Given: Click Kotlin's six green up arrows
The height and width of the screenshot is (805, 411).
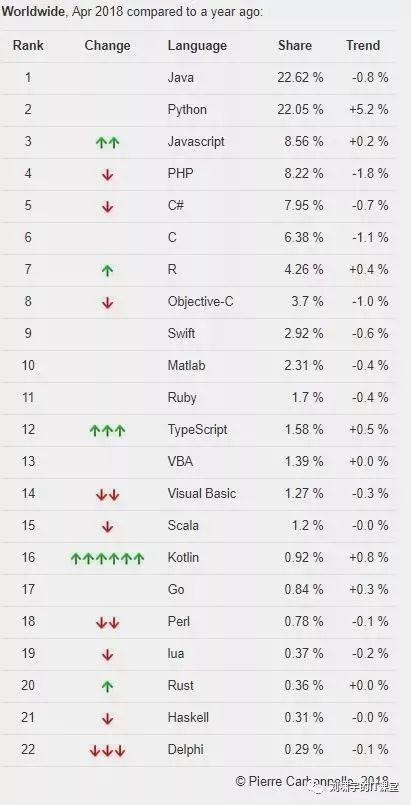Looking at the screenshot, I should coord(107,559).
